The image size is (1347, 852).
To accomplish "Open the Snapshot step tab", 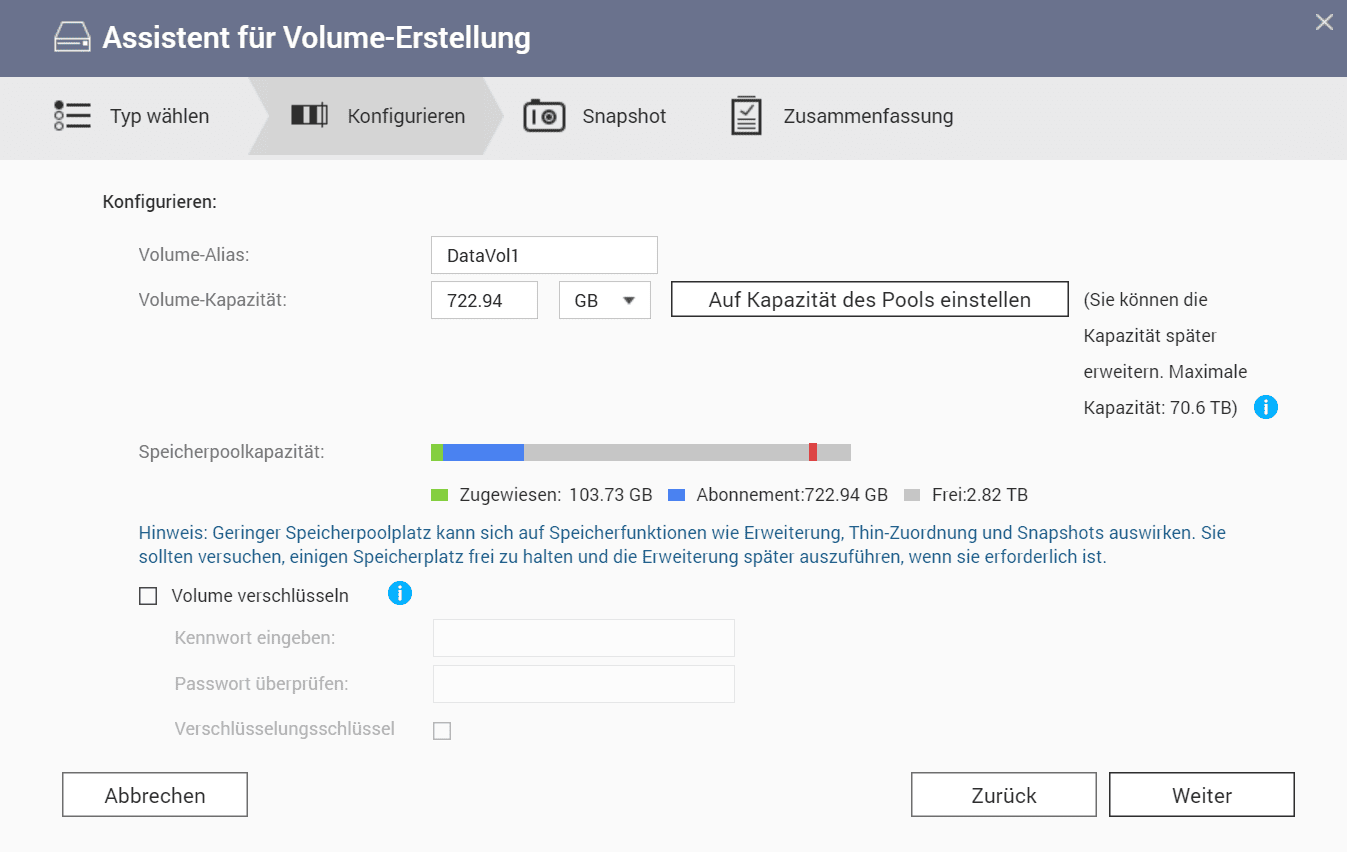I will (624, 117).
